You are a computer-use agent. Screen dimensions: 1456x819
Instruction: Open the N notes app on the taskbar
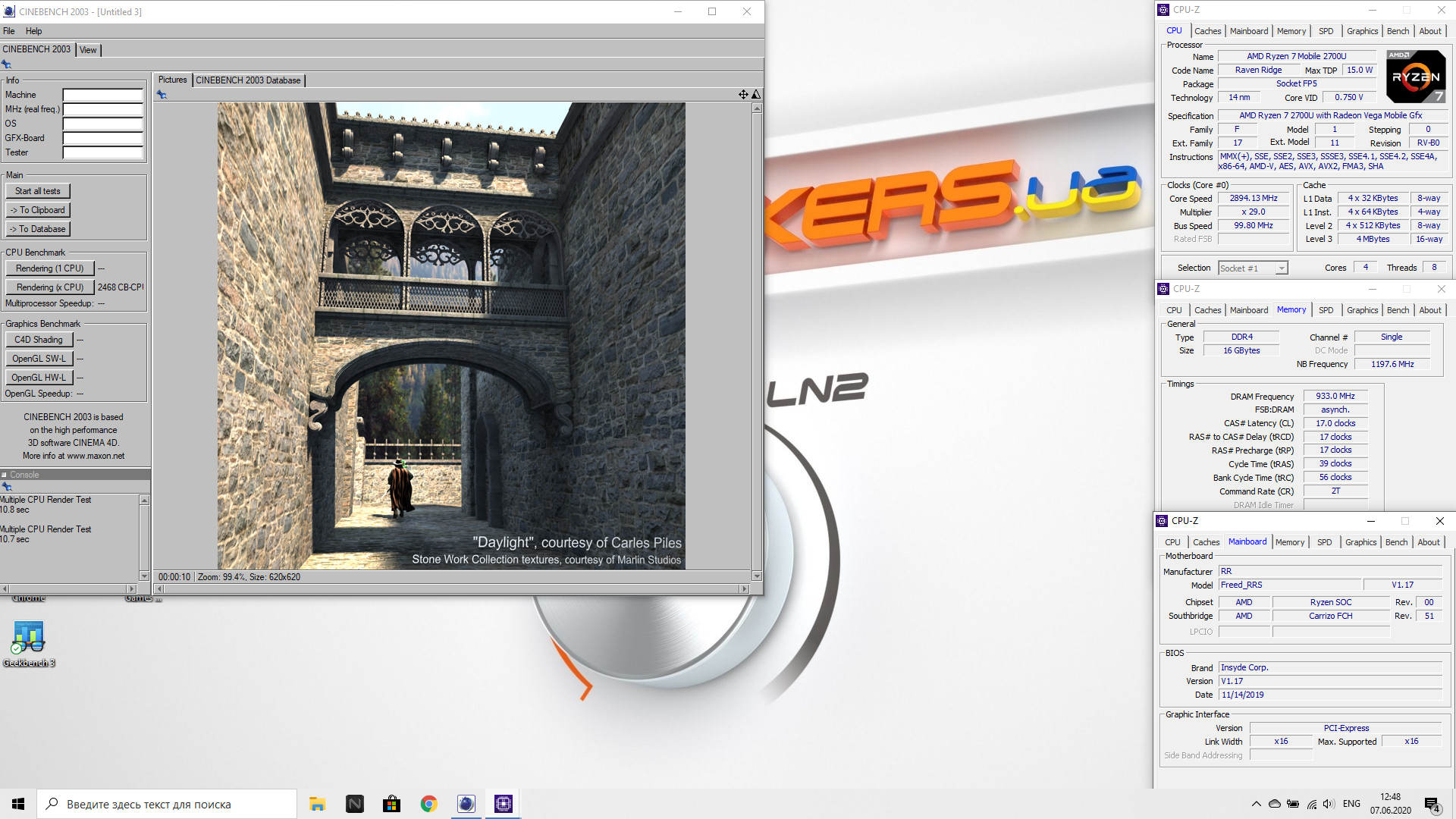point(355,804)
